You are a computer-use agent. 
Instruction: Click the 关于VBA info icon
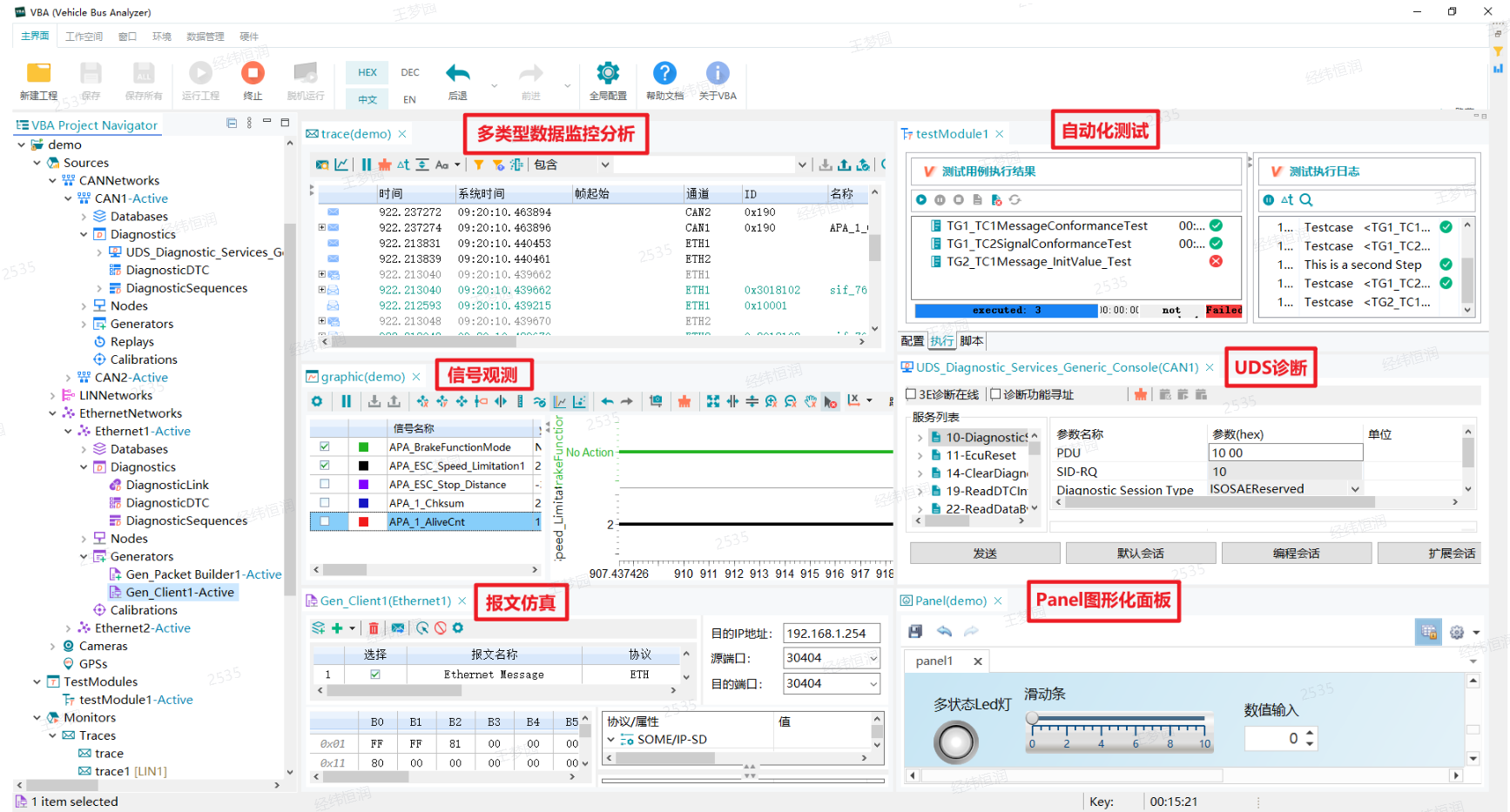click(718, 73)
